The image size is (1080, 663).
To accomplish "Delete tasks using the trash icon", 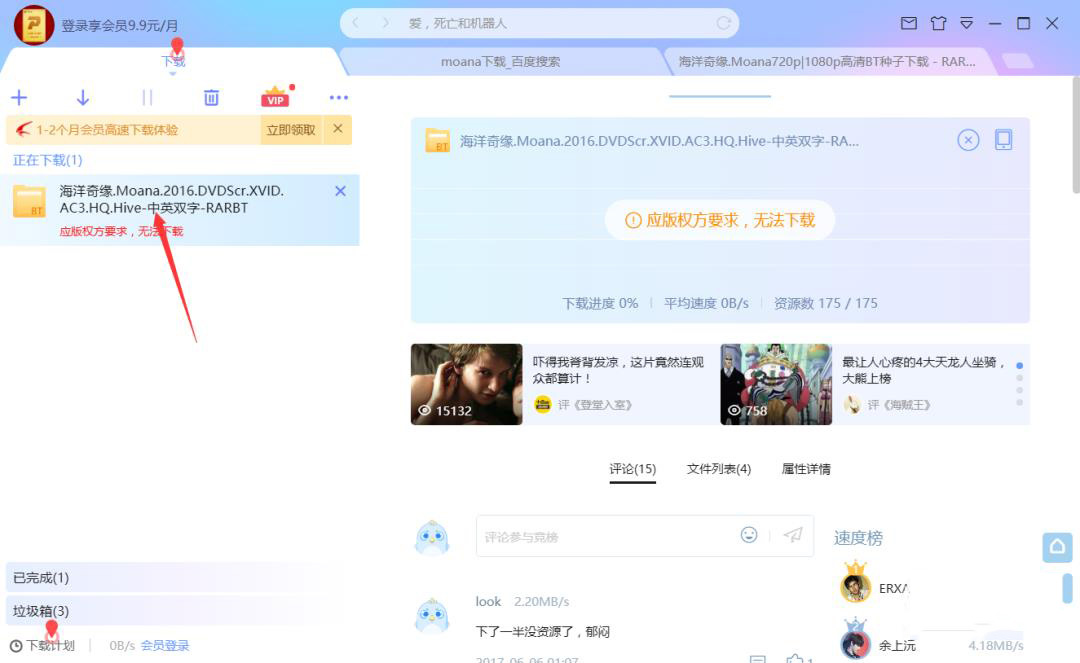I will [210, 97].
